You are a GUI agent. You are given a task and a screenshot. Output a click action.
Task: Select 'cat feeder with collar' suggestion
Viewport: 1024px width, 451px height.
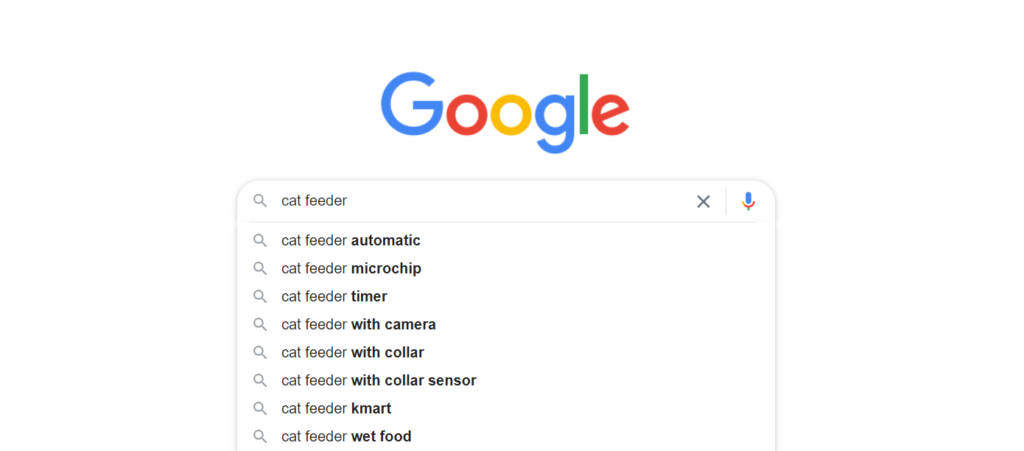coord(506,352)
